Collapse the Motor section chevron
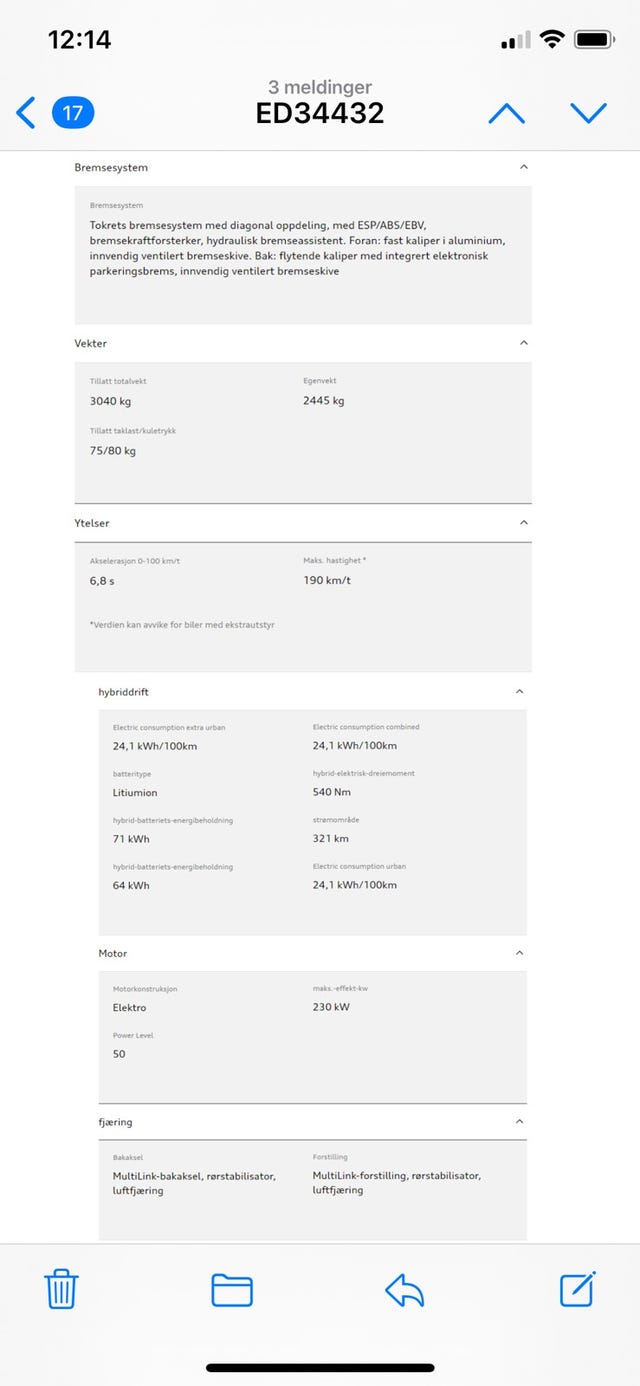 (518, 953)
